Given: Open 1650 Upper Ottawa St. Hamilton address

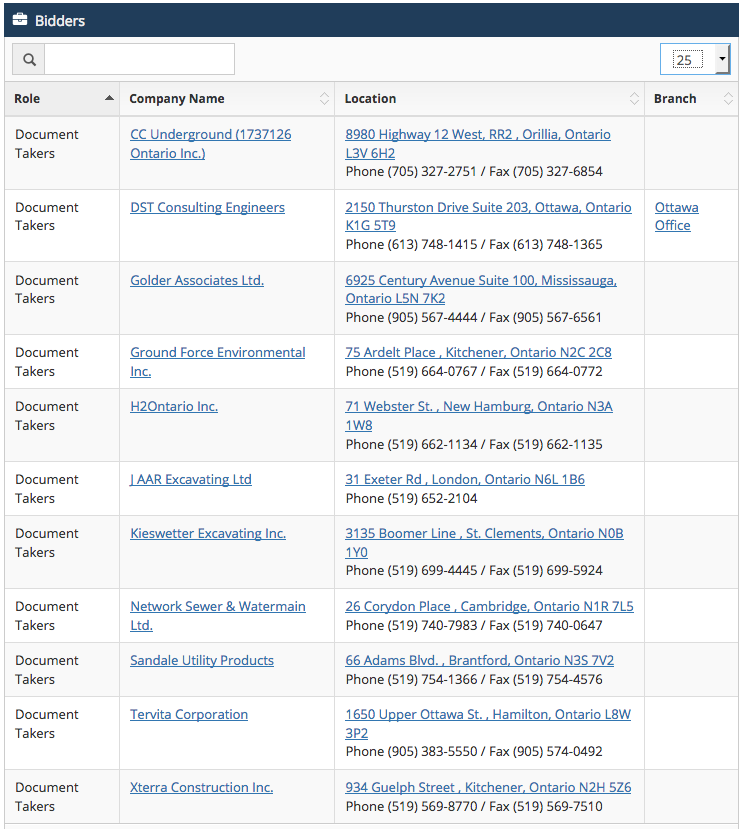Looking at the screenshot, I should (x=488, y=723).
